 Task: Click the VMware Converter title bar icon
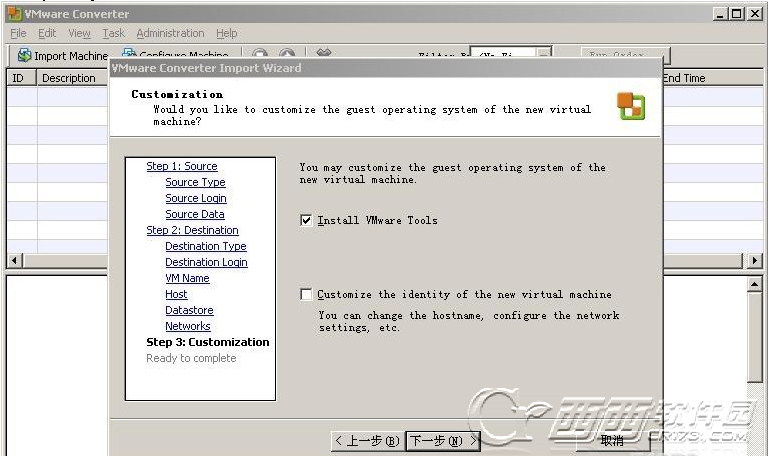(x=15, y=14)
